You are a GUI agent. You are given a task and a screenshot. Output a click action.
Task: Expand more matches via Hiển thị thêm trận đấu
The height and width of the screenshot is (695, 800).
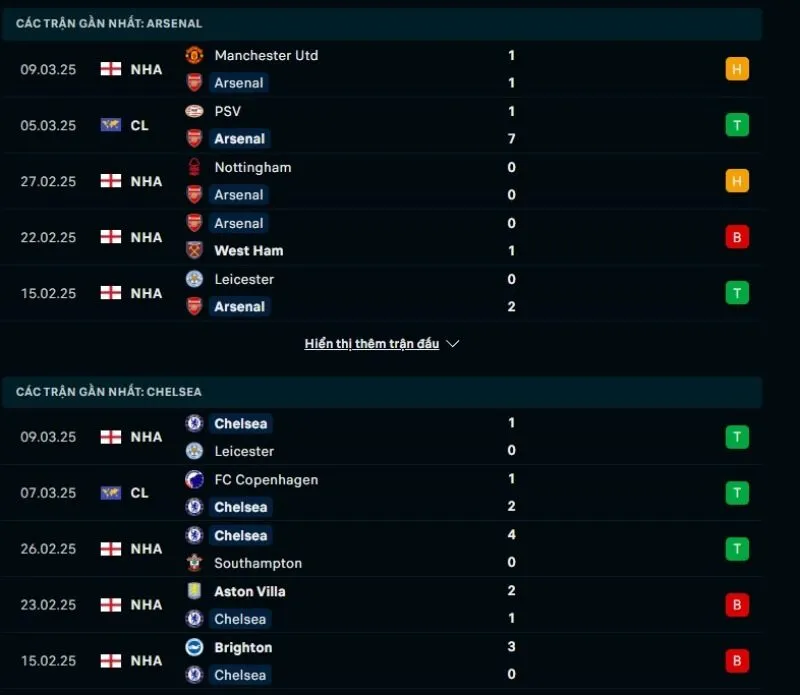[372, 343]
